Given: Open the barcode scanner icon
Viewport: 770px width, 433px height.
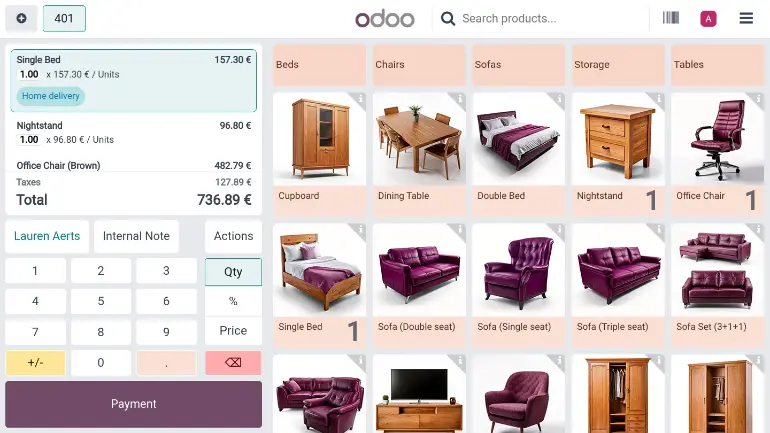Looking at the screenshot, I should (x=671, y=18).
